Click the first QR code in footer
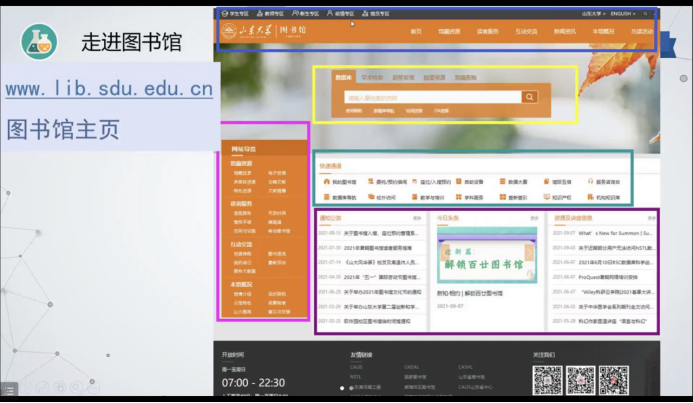693x403 pixels. [547, 380]
